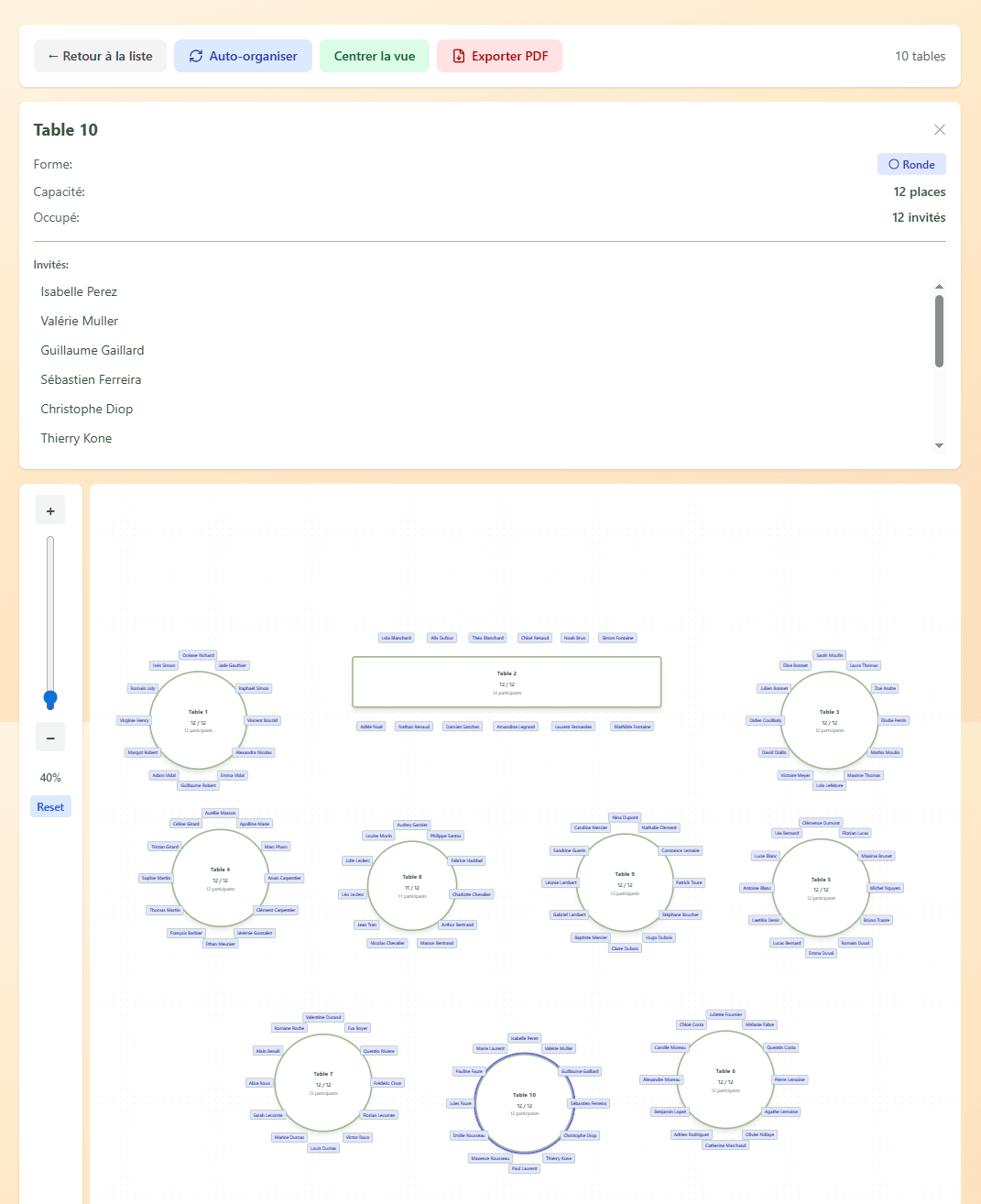Image resolution: width=981 pixels, height=1204 pixels.
Task: Click Catherine Marchand seat tag at Table 6
Action: tap(725, 1145)
